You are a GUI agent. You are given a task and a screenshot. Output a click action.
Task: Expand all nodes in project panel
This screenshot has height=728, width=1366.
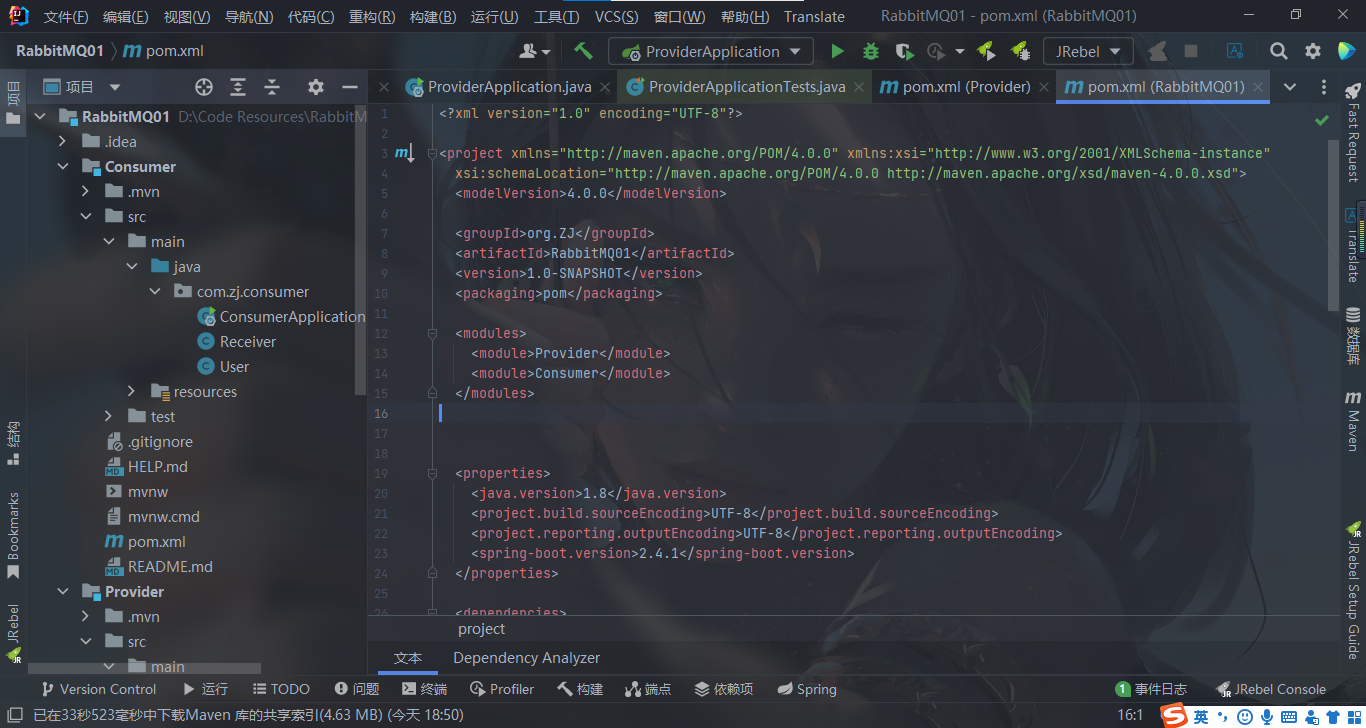(238, 87)
